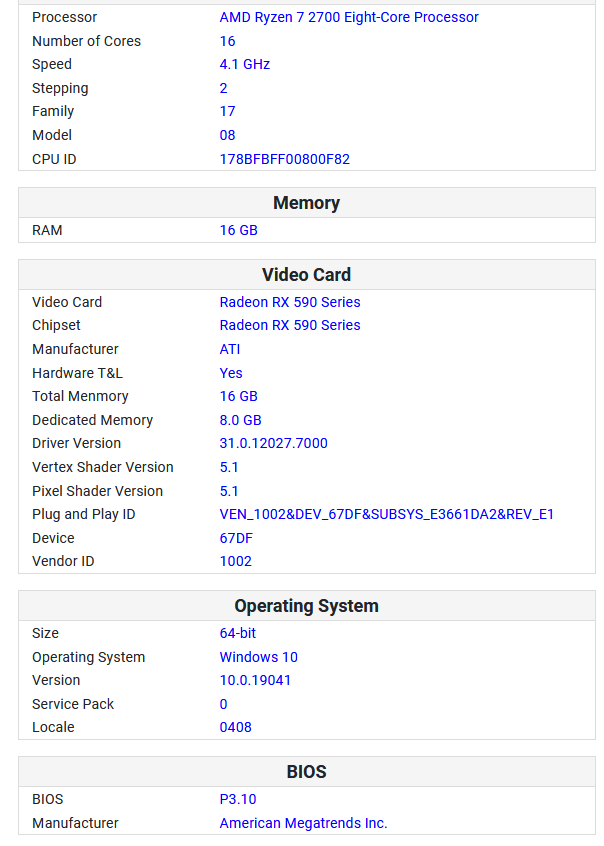Click the Family value '17'
The image size is (604, 846).
227,111
